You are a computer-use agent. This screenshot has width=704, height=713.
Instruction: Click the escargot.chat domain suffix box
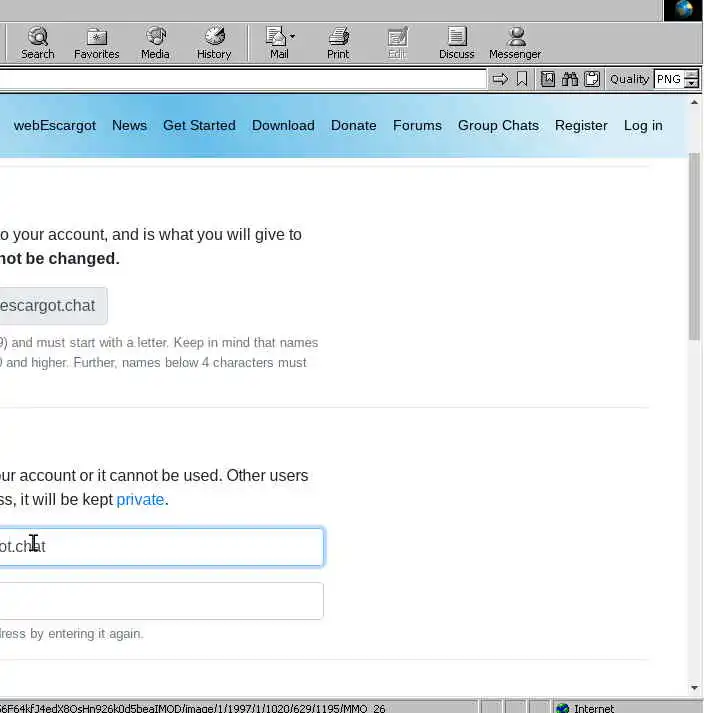click(x=53, y=306)
